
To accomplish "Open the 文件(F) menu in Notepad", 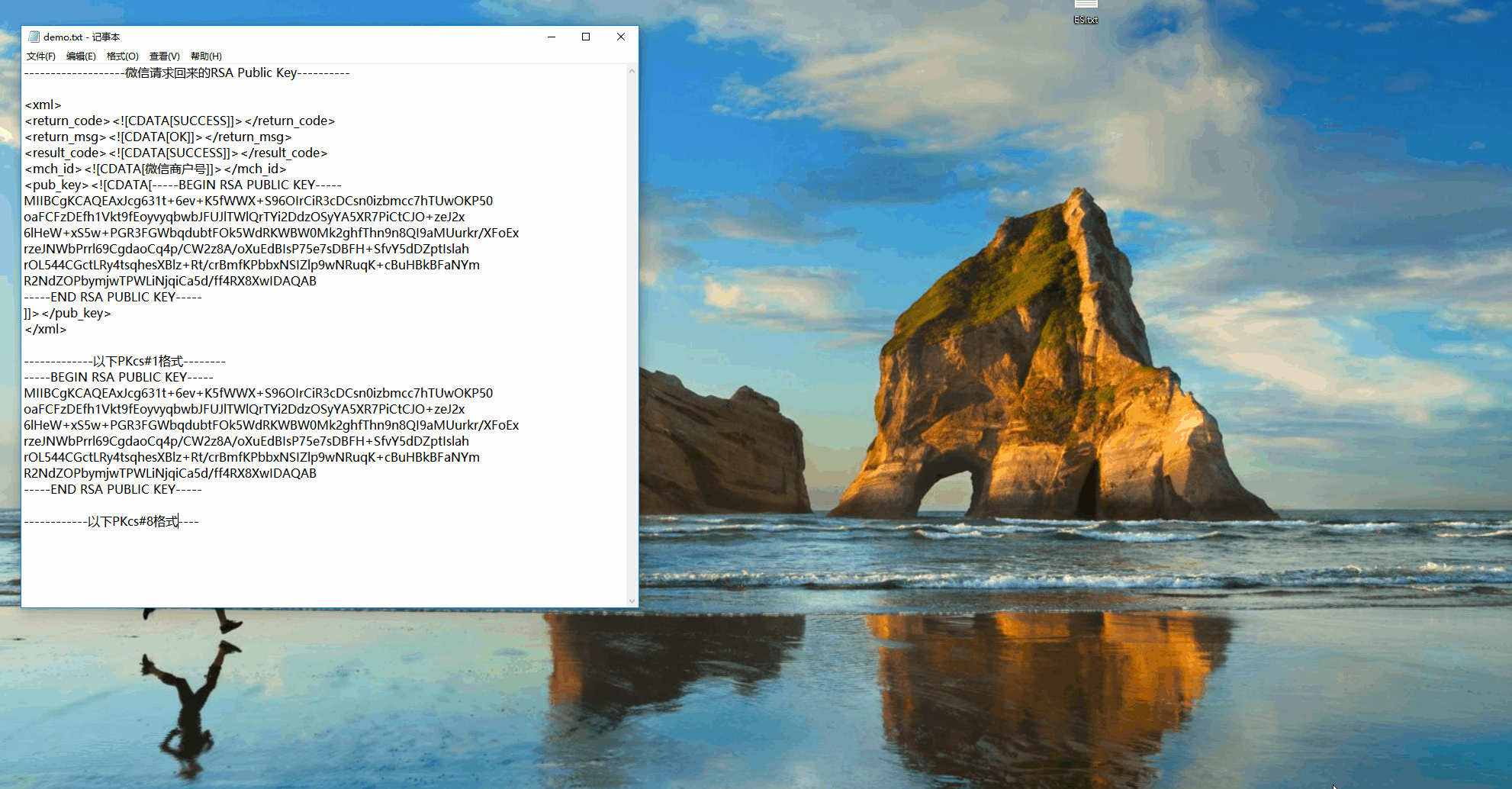I will [x=41, y=56].
